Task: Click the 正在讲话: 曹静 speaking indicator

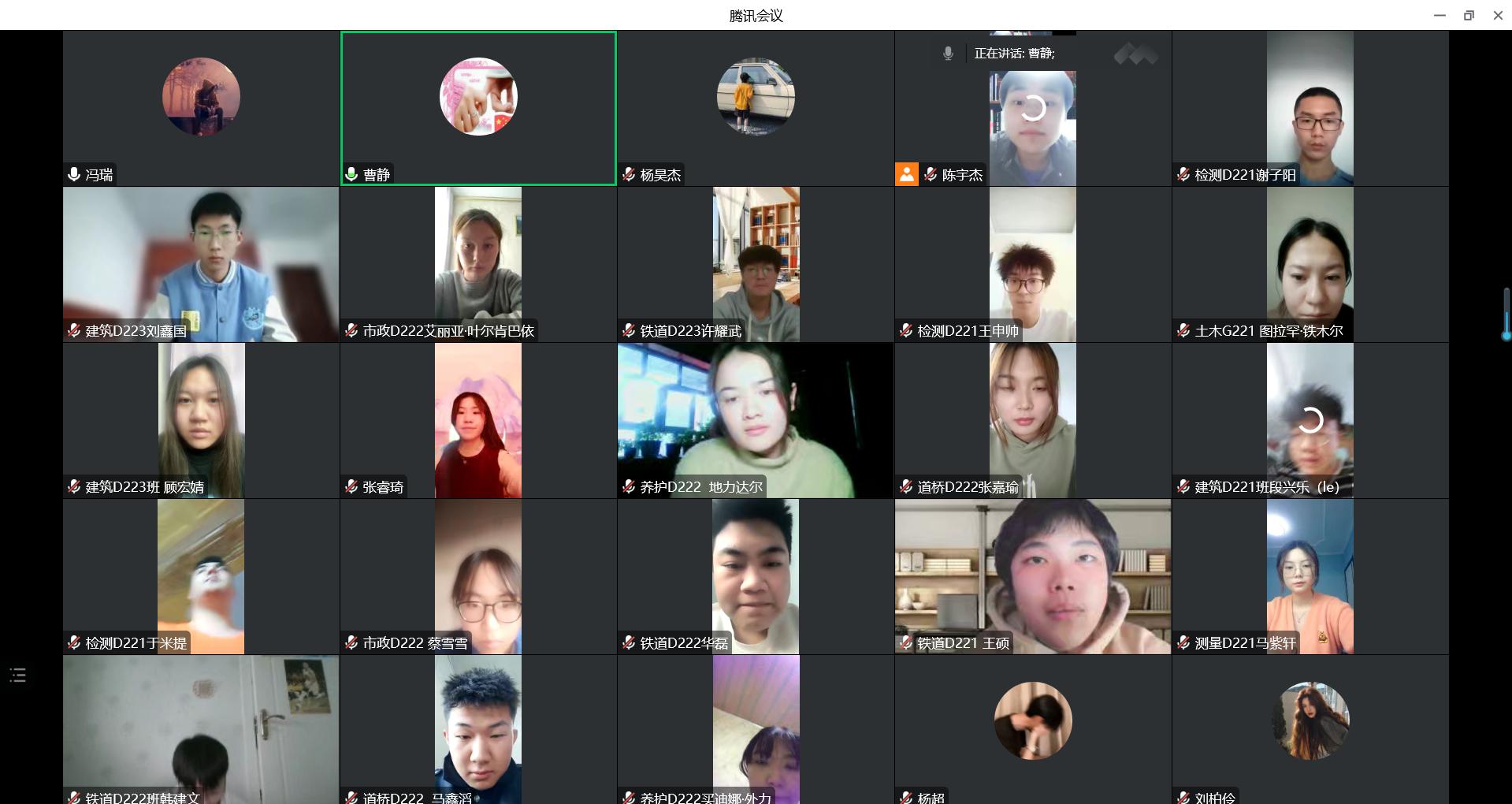Action: pos(1014,54)
